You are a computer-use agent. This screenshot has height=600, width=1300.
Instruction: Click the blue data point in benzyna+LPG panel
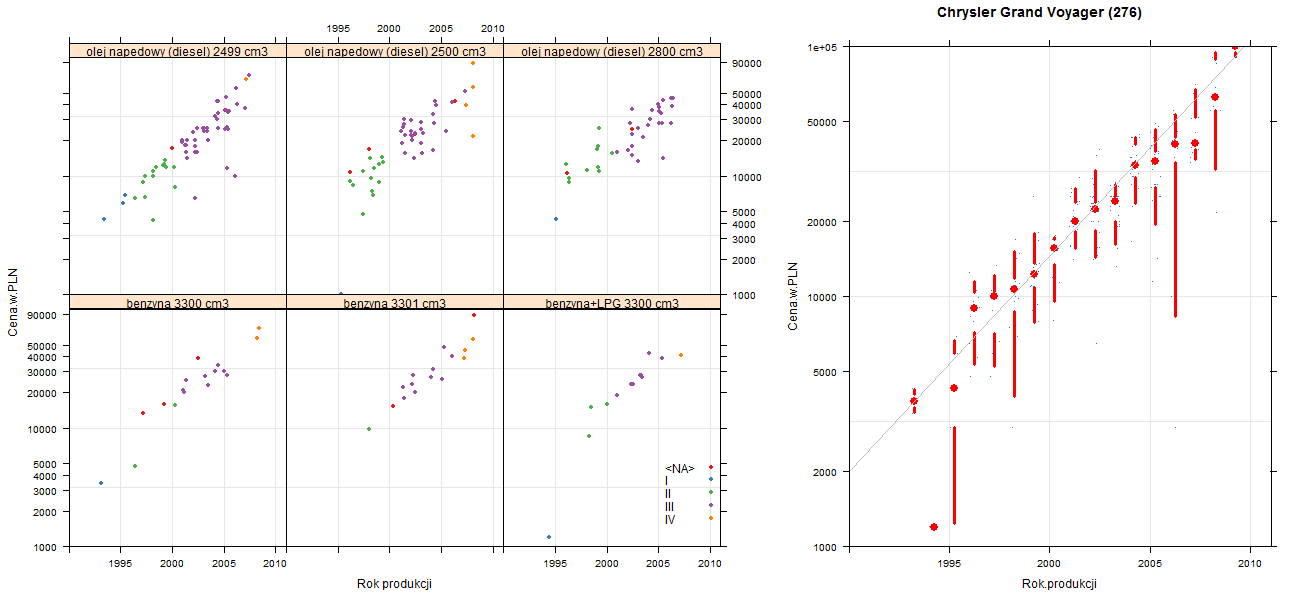tap(549, 537)
